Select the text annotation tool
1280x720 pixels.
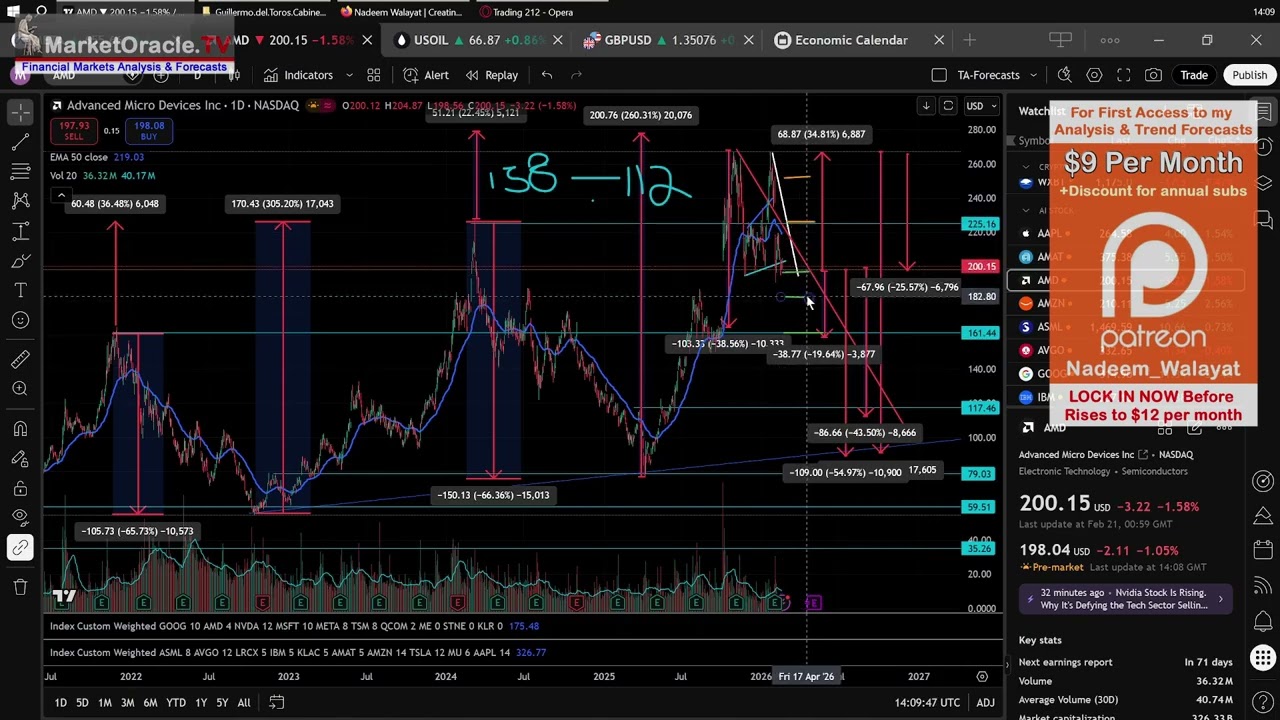(x=20, y=290)
